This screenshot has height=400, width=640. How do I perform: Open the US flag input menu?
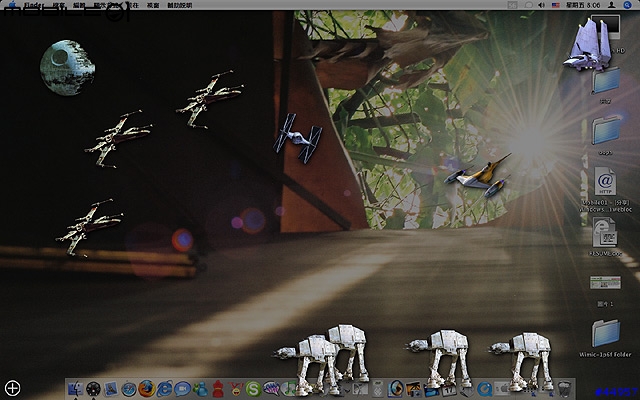pyautogui.click(x=556, y=5)
